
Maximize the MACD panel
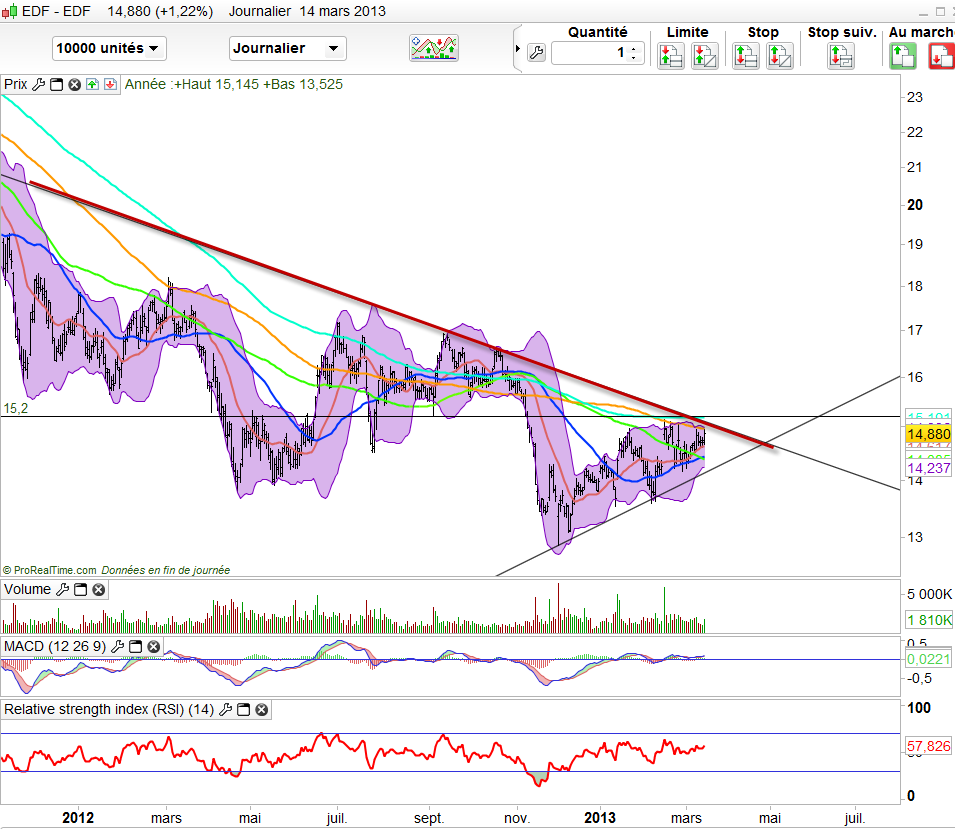click(x=135, y=648)
